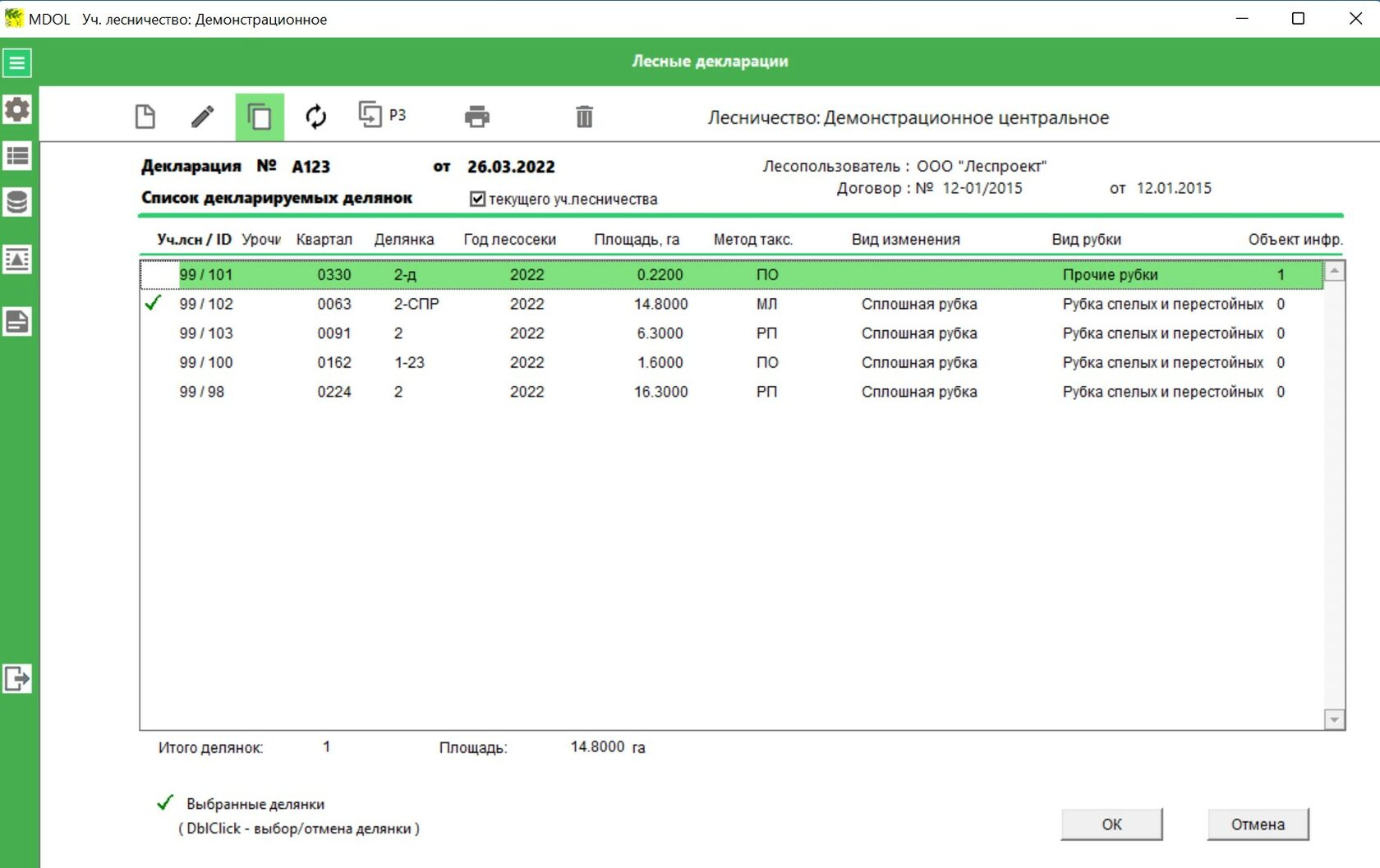Click the exit icon in sidebar

(x=17, y=679)
